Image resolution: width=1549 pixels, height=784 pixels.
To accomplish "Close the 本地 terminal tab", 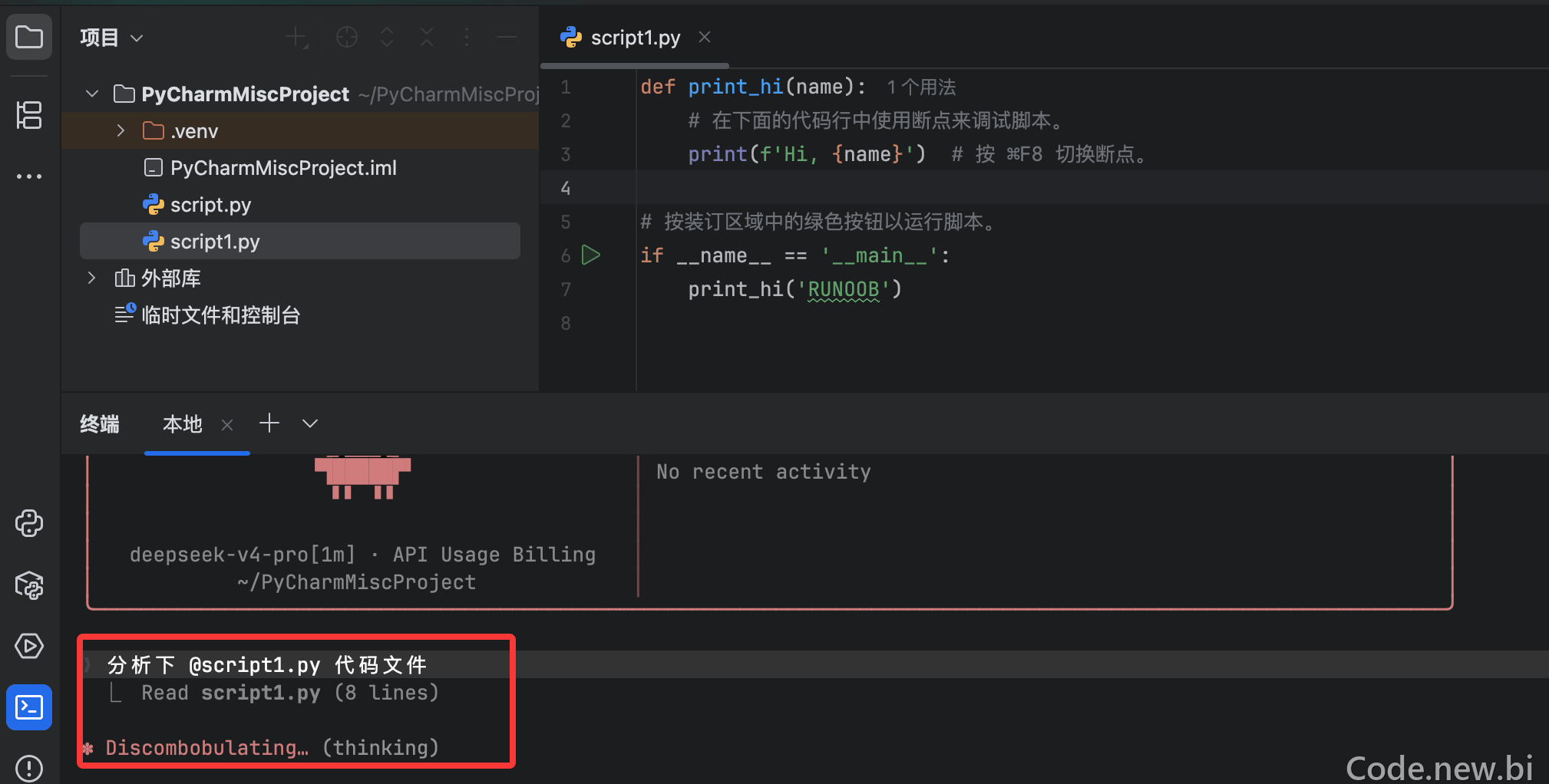I will coord(227,424).
